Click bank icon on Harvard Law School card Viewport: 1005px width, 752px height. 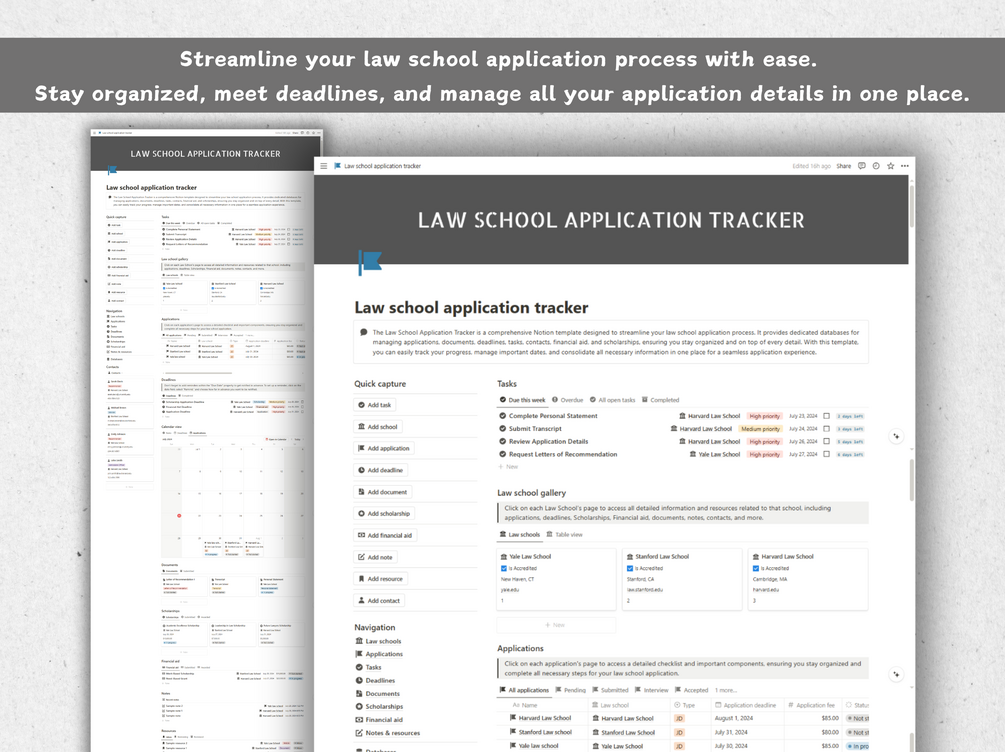[756, 556]
